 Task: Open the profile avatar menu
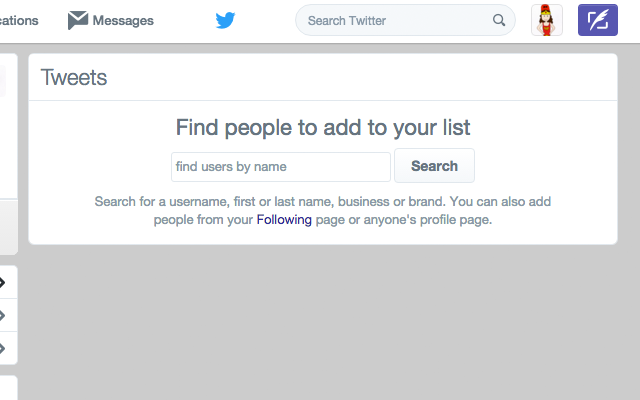point(547,20)
